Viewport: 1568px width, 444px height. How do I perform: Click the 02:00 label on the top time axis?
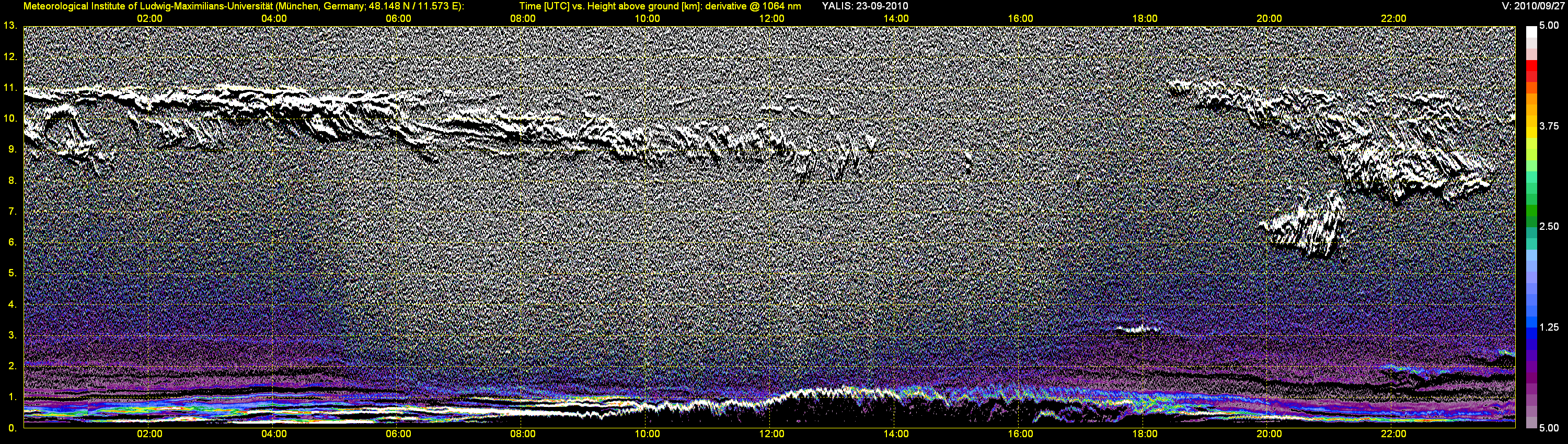(149, 18)
